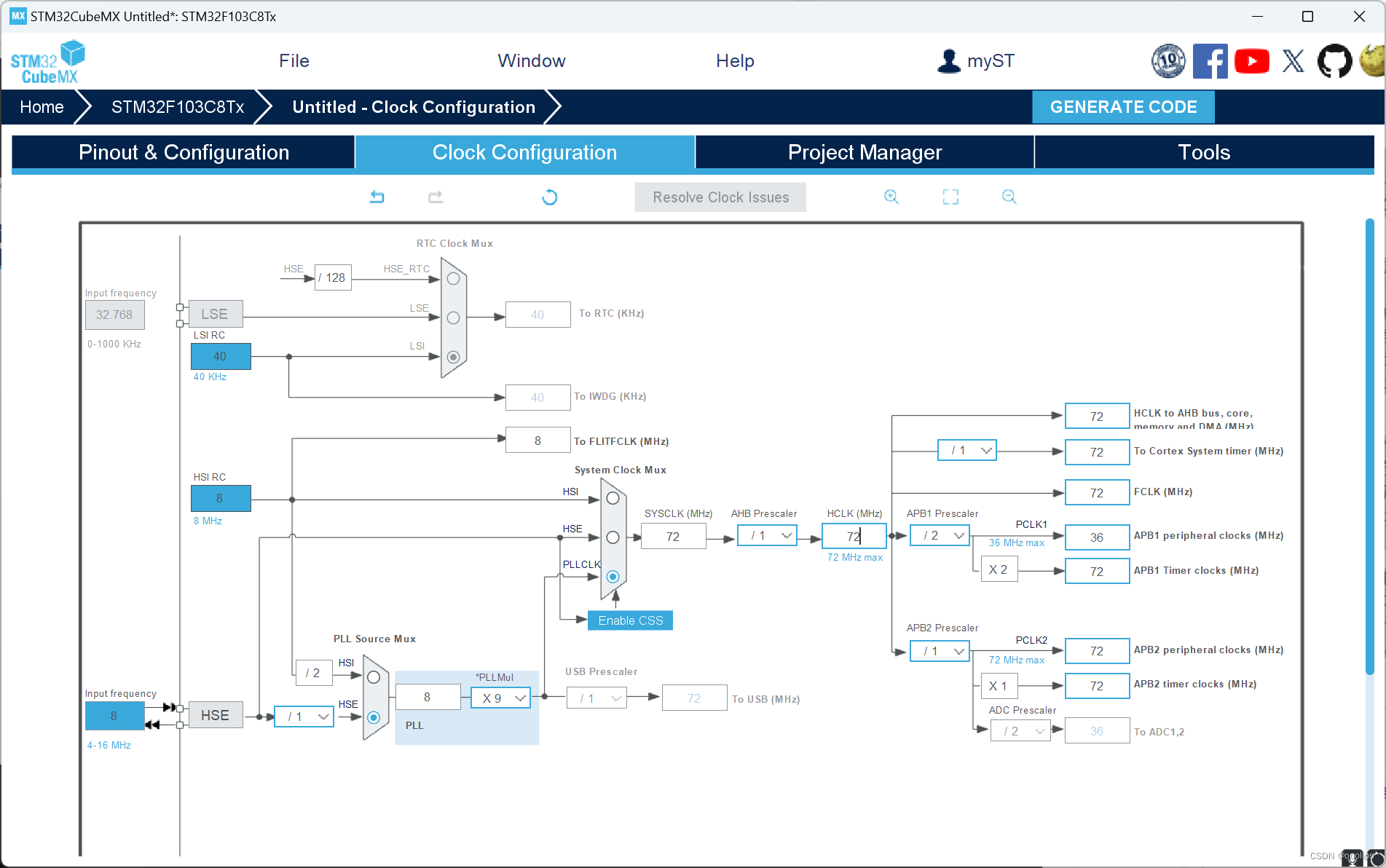Open the GitHub icon link

(1334, 61)
